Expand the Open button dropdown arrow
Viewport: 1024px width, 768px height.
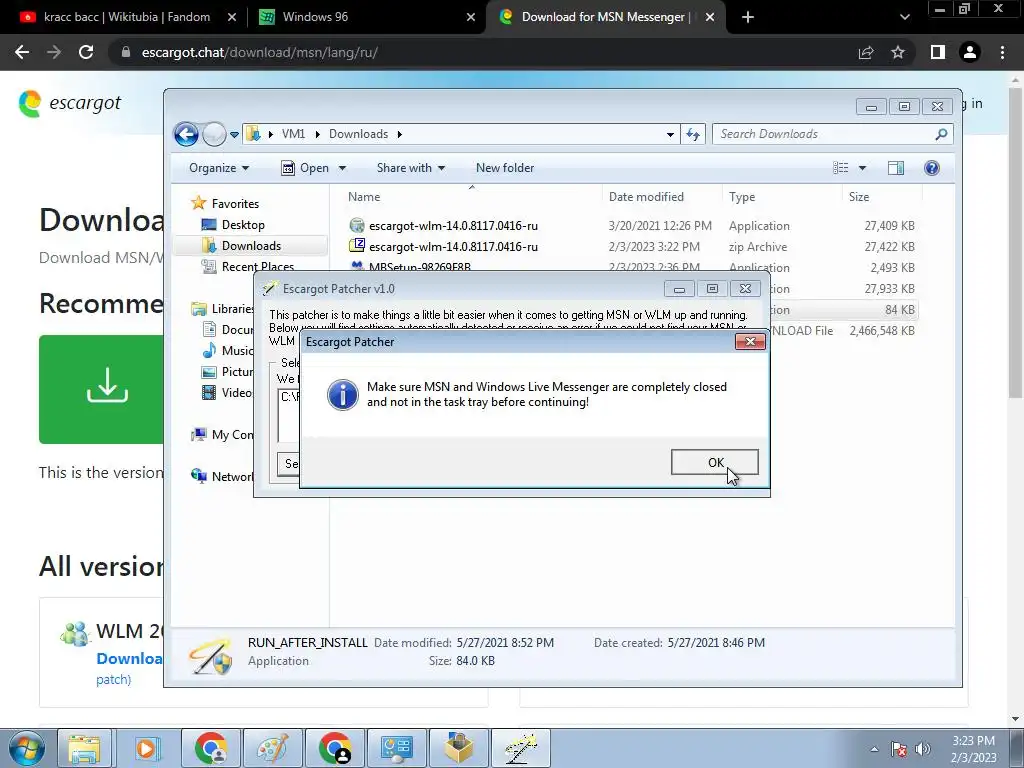point(342,168)
